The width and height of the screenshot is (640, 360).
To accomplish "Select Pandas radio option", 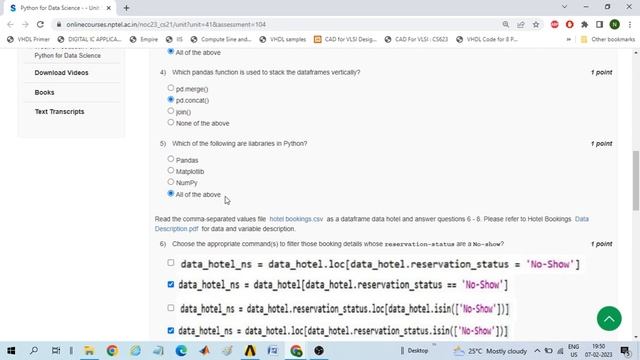I will [171, 159].
